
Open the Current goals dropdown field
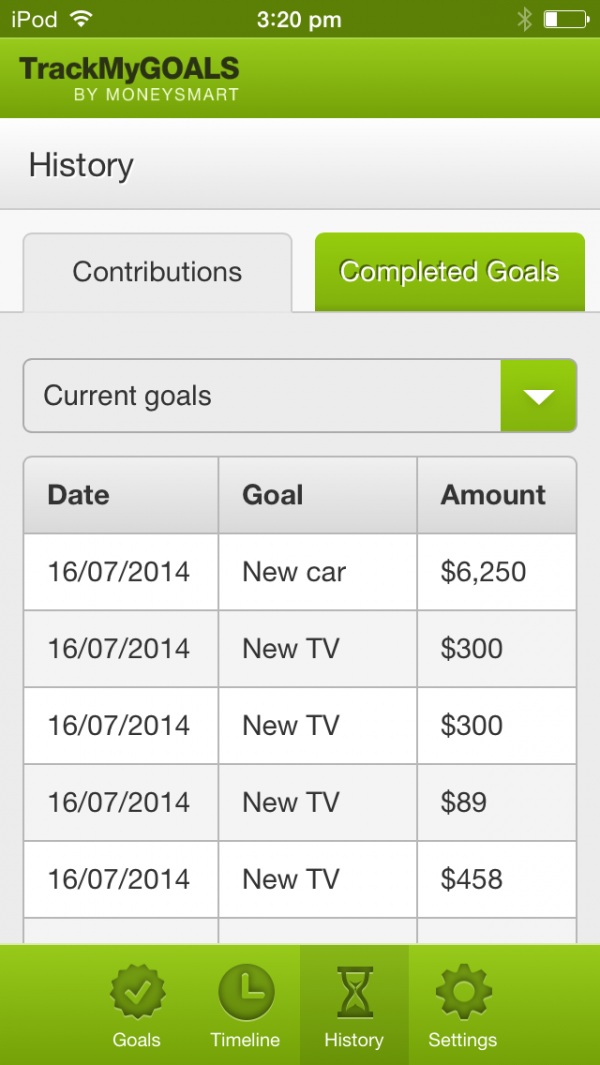[261, 396]
